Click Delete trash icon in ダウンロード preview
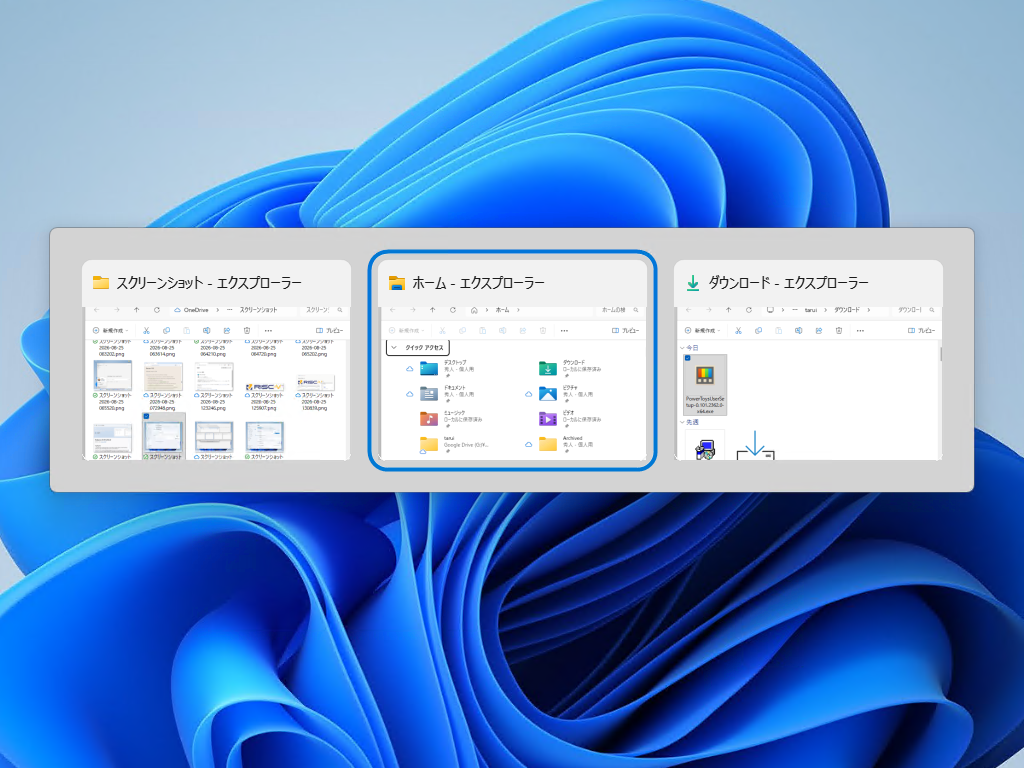This screenshot has width=1024, height=768. [839, 330]
